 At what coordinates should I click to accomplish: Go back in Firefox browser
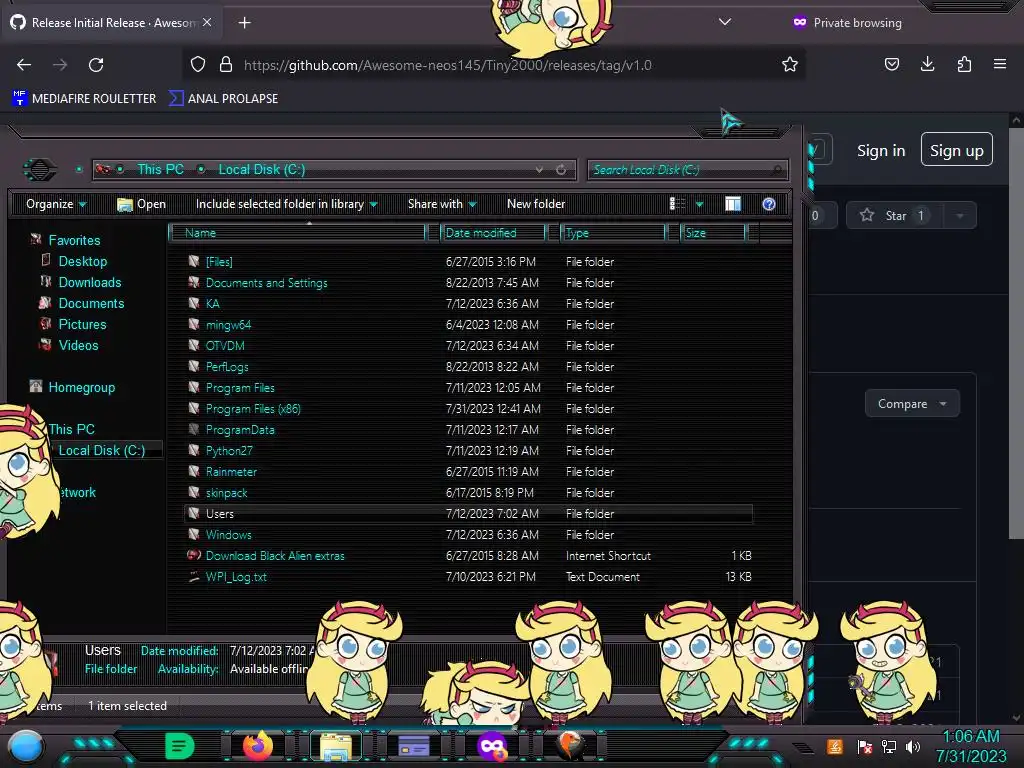tap(24, 65)
